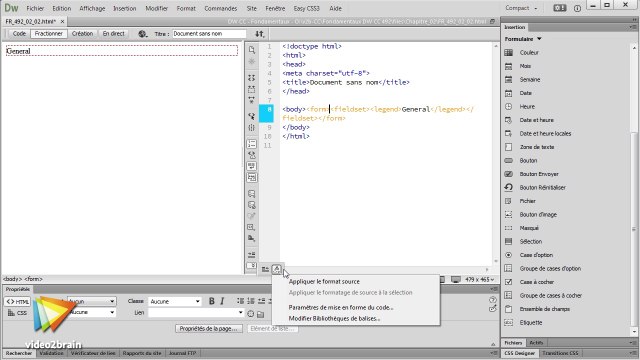Click Move or Convert CSS icon

click(251, 238)
